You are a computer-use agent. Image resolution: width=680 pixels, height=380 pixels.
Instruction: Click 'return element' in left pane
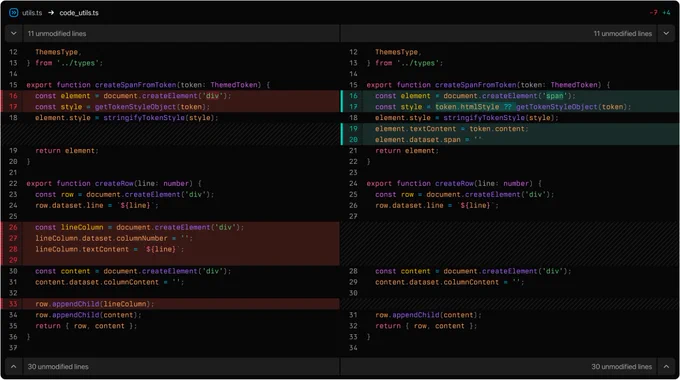click(x=67, y=151)
